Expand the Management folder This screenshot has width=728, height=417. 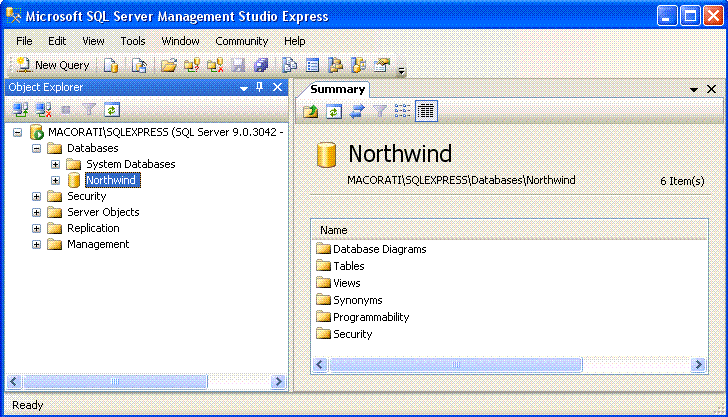[36, 244]
